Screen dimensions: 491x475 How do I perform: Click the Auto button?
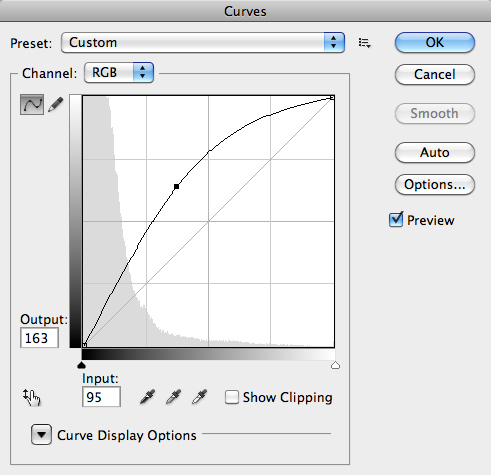click(435, 153)
